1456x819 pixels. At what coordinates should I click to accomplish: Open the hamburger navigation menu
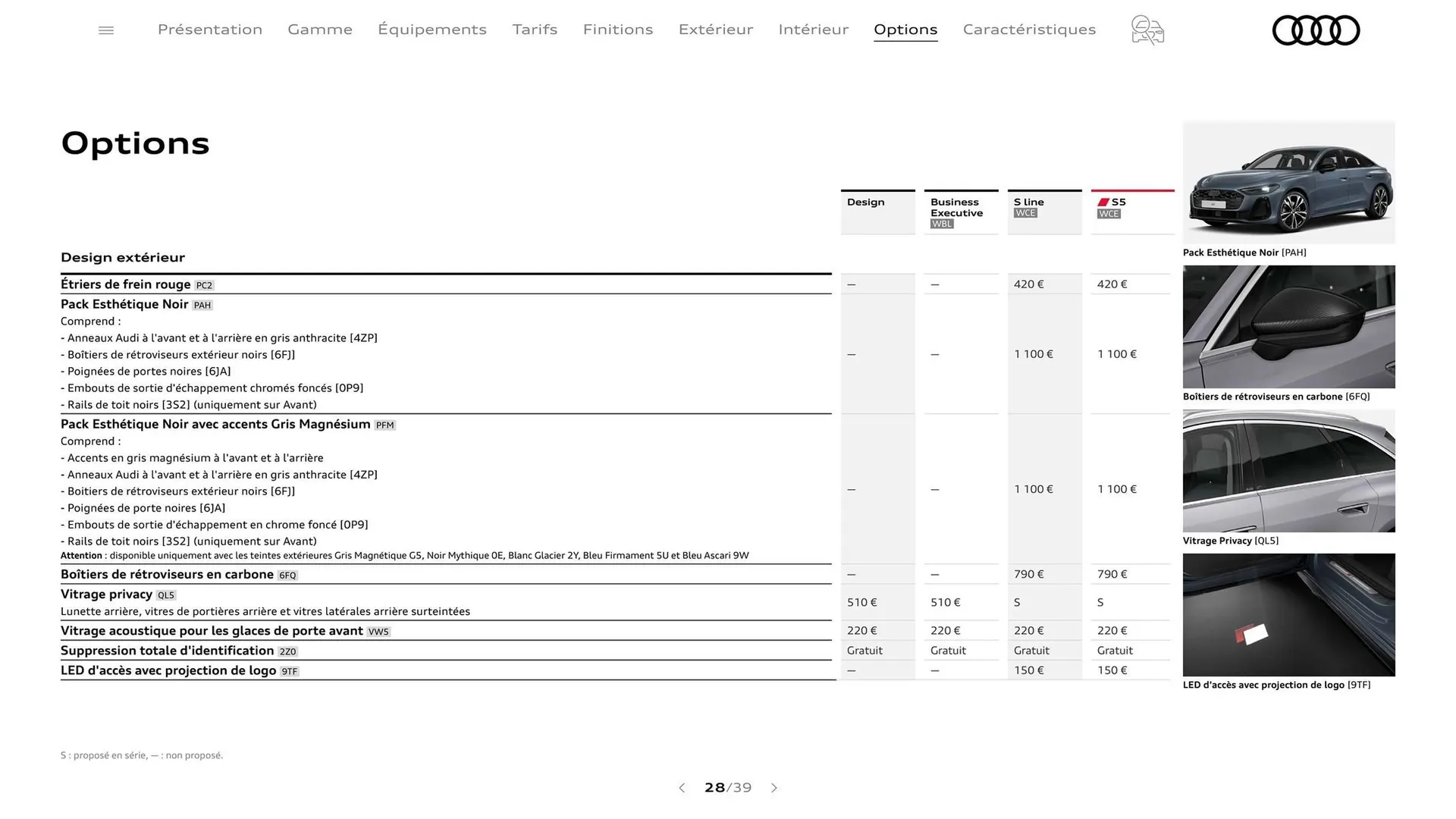(105, 30)
